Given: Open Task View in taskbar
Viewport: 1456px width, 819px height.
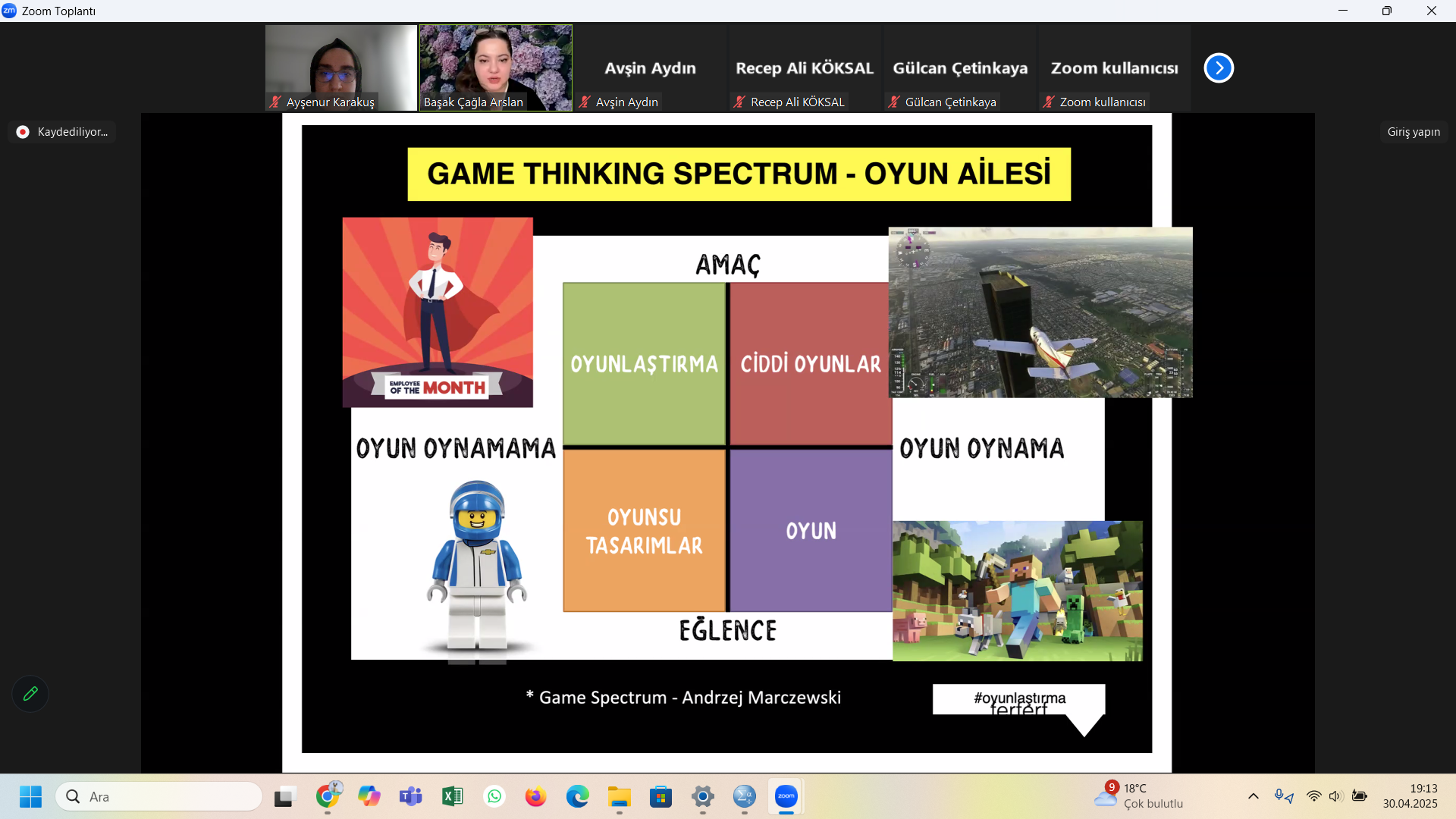Looking at the screenshot, I should pos(284,796).
